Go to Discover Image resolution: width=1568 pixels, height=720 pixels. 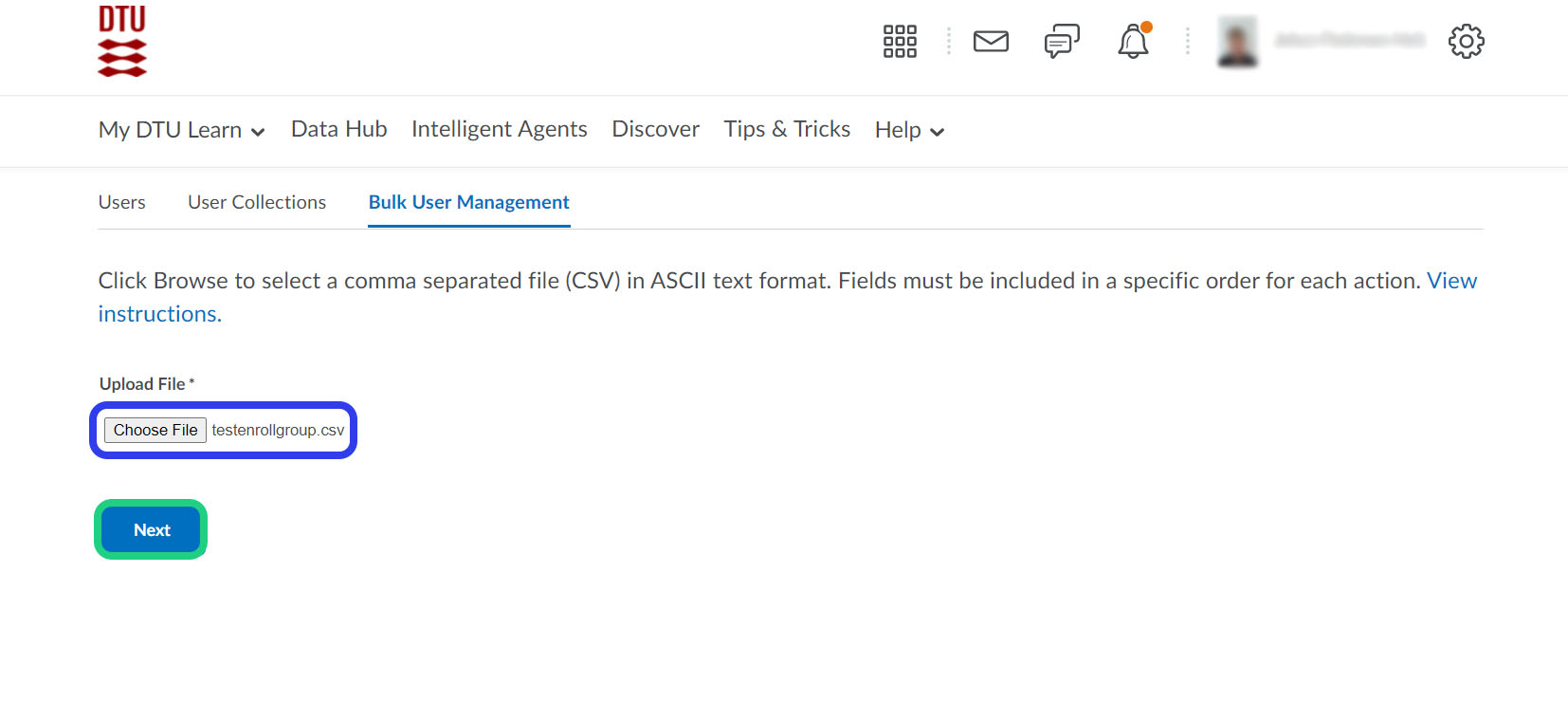tap(655, 129)
